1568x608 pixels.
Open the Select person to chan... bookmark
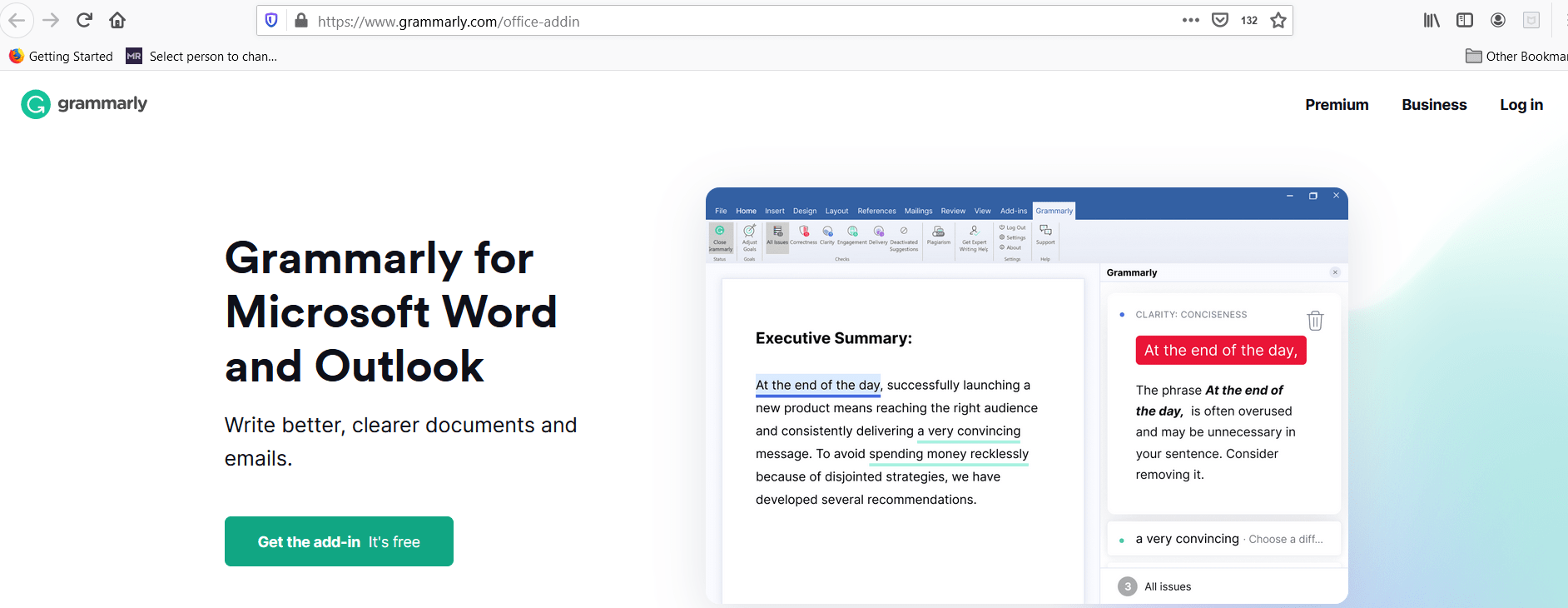coord(202,56)
